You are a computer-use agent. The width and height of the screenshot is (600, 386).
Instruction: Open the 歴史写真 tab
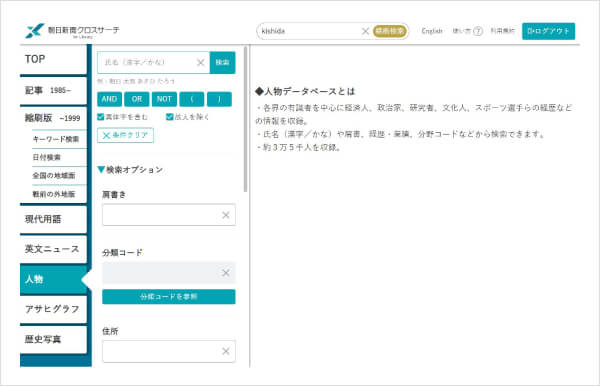53,339
